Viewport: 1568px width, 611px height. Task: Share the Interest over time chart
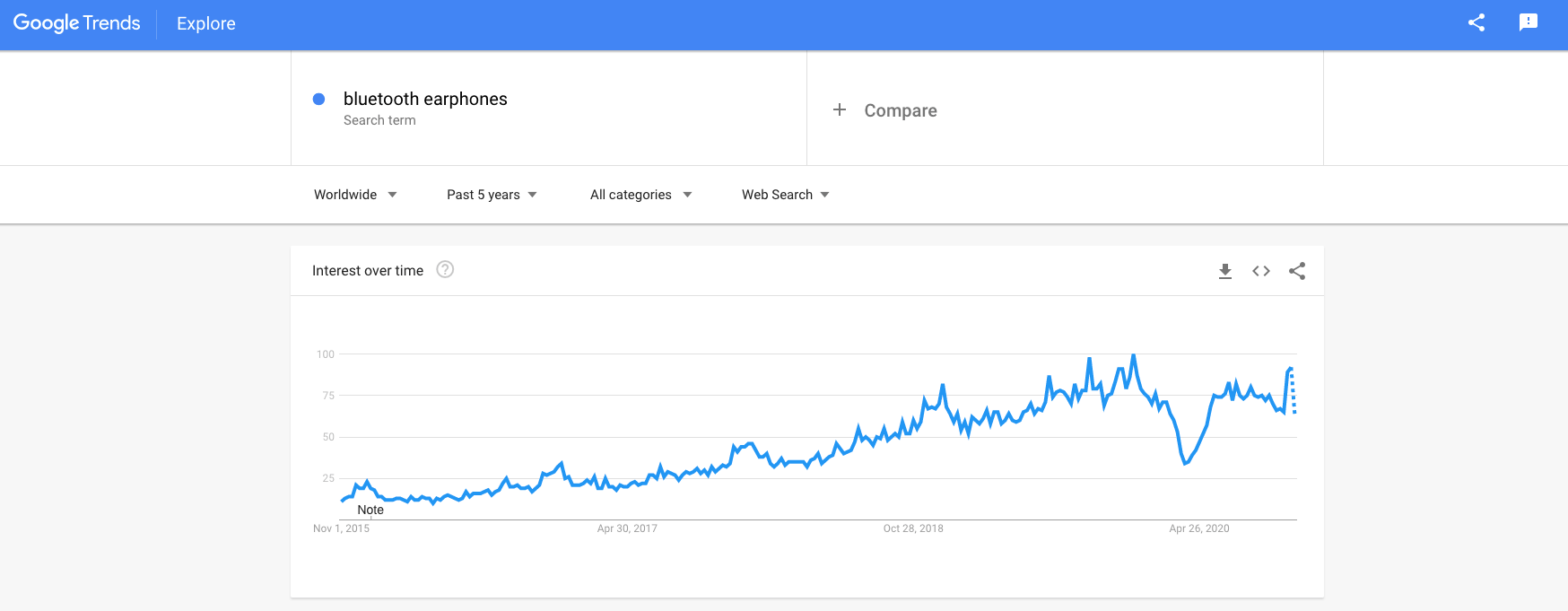tap(1297, 270)
